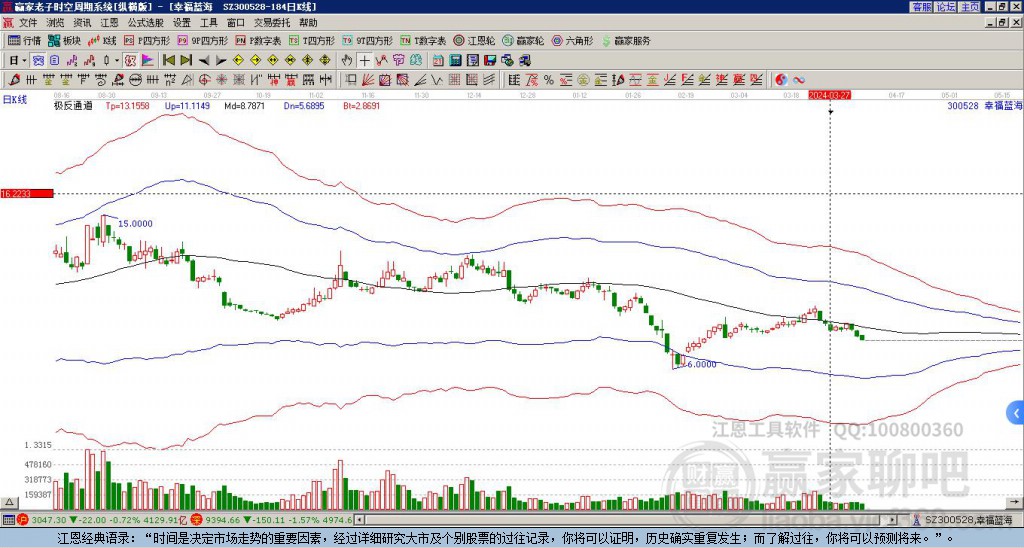This screenshot has width=1024, height=548.
Task: Open the 设置 menu
Action: click(182, 23)
